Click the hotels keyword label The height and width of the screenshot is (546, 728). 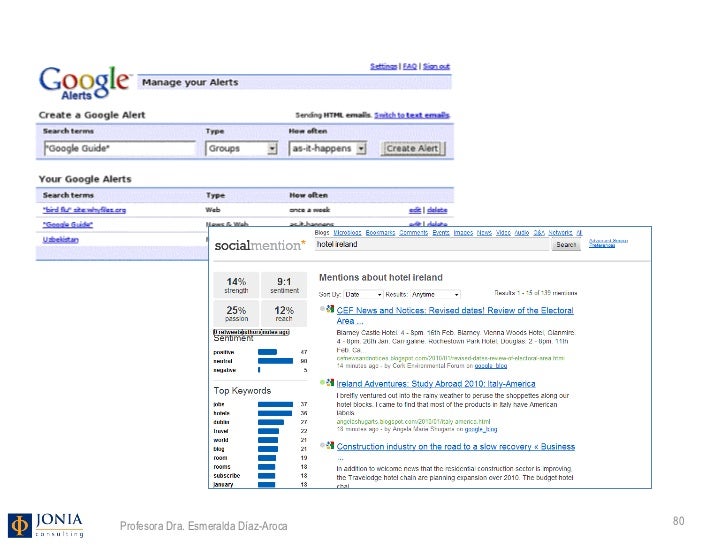221,413
